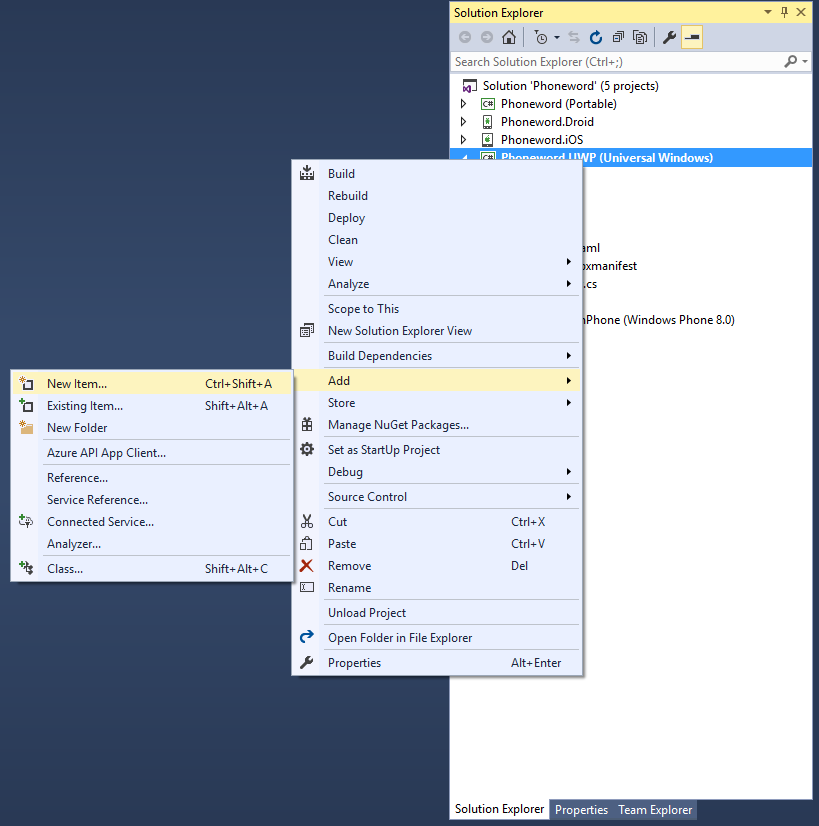Switch to the Team Explorer tab
819x826 pixels.
pos(655,810)
